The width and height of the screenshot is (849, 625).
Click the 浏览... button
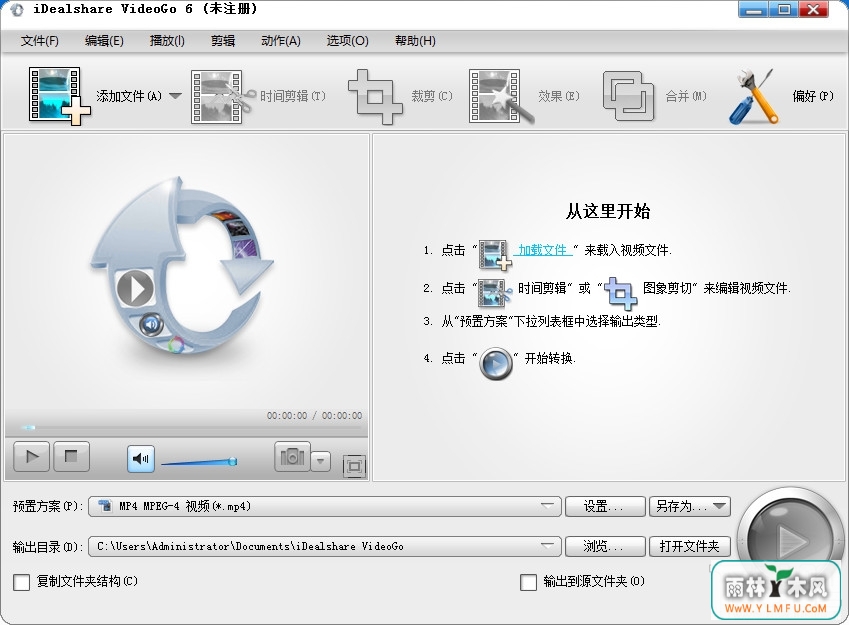tap(605, 546)
